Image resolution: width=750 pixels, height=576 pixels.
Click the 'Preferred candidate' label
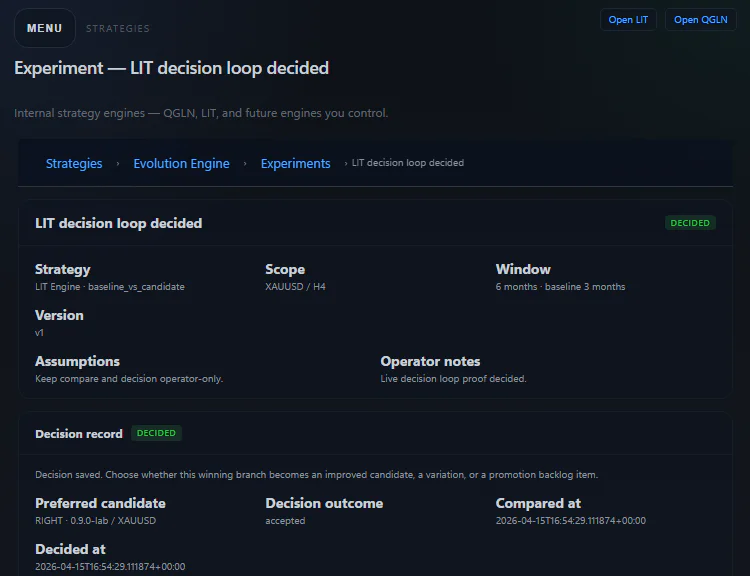[100, 504]
